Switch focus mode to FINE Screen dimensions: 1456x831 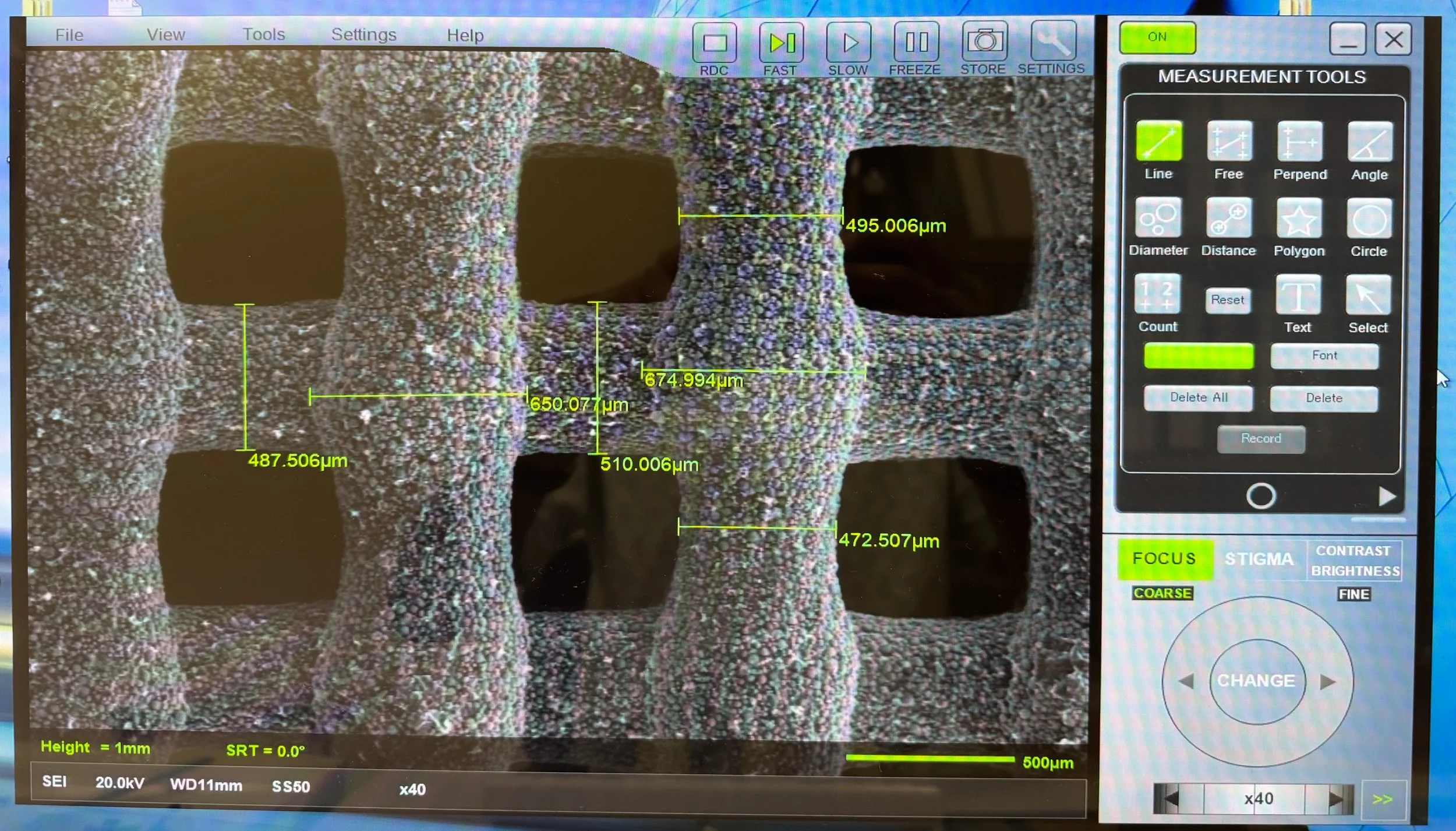(x=1353, y=594)
